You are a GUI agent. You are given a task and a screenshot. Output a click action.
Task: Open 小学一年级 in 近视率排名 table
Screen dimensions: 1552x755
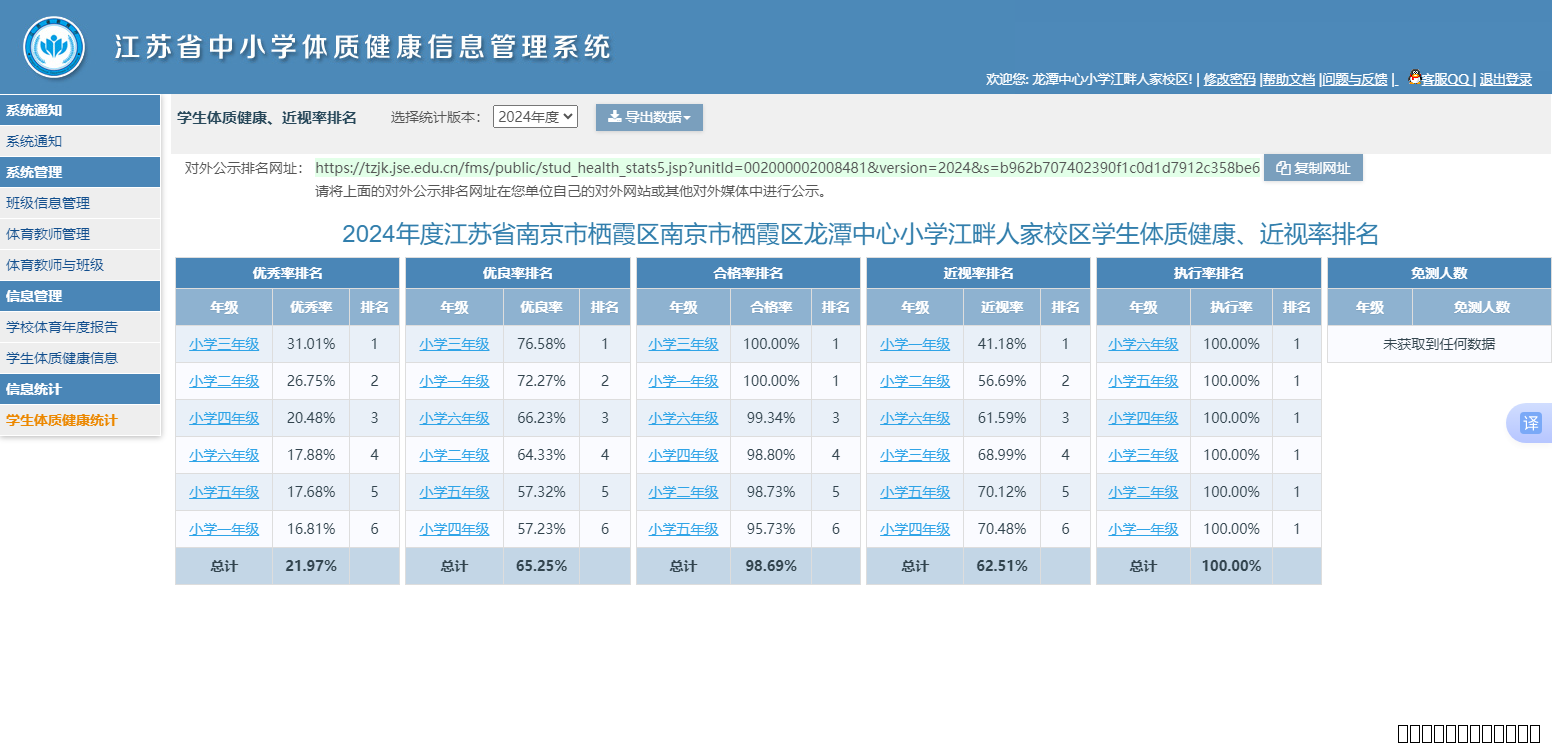tap(915, 344)
